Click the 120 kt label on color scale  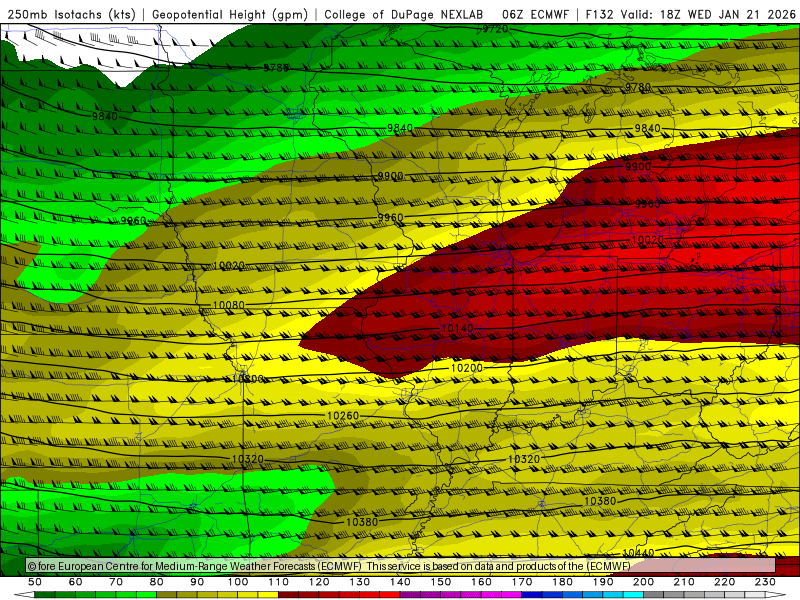pos(319,582)
